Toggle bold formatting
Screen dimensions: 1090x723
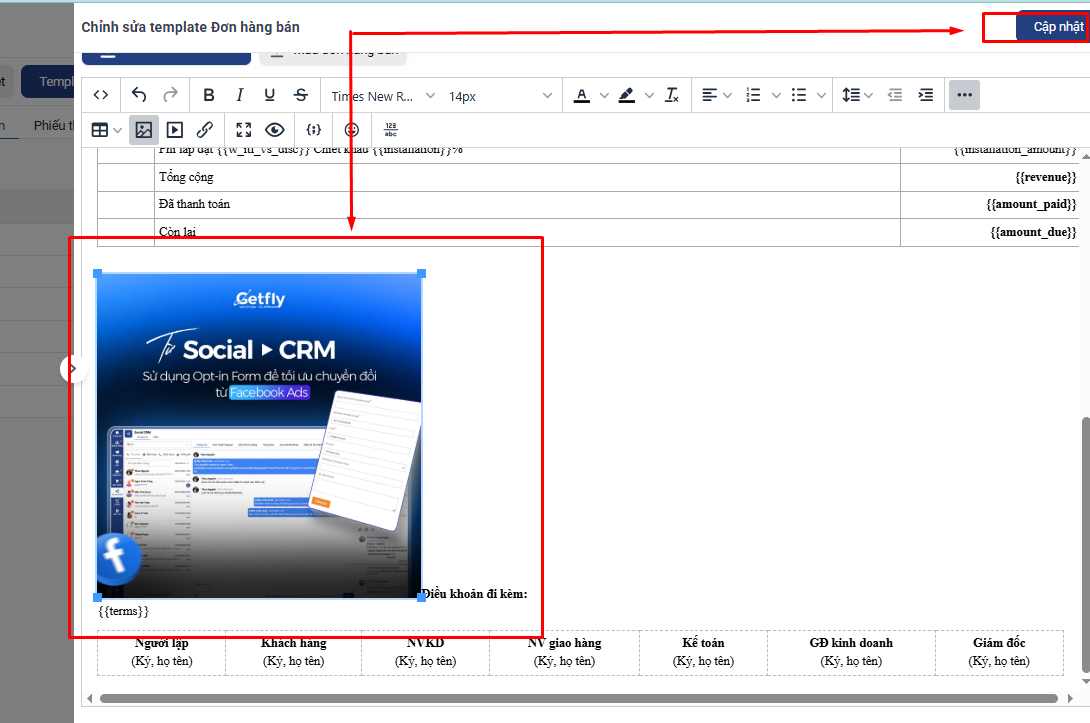pyautogui.click(x=209, y=95)
